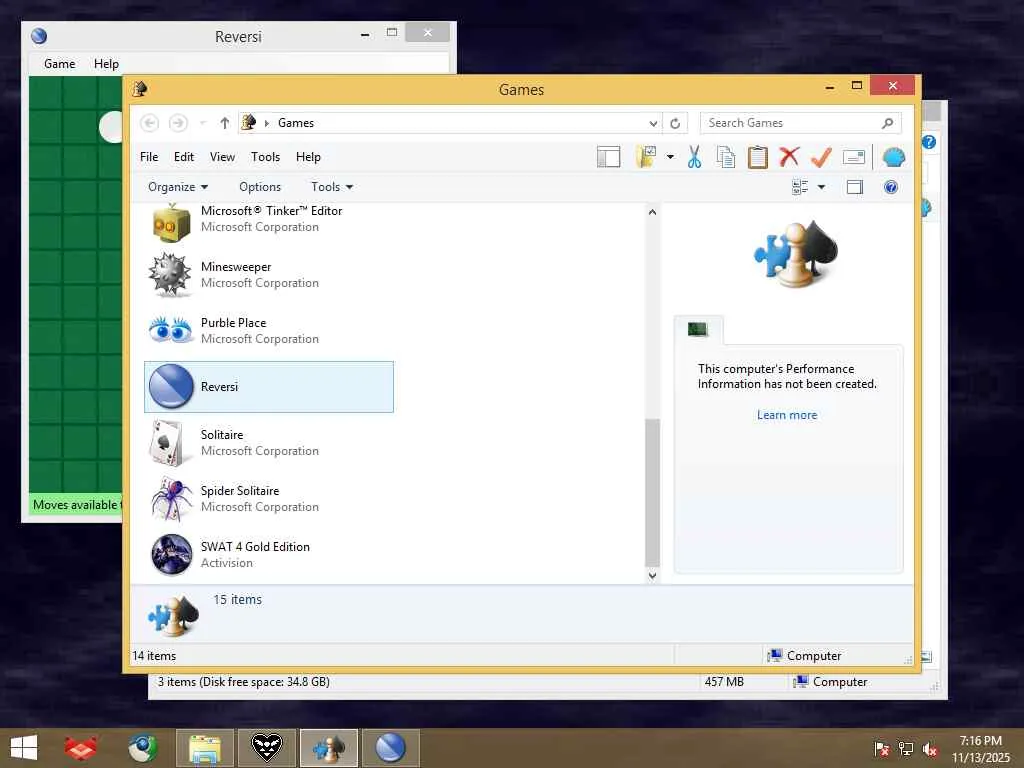Image resolution: width=1024 pixels, height=768 pixels.
Task: Open the Tools menu in the menu bar
Action: coord(265,157)
